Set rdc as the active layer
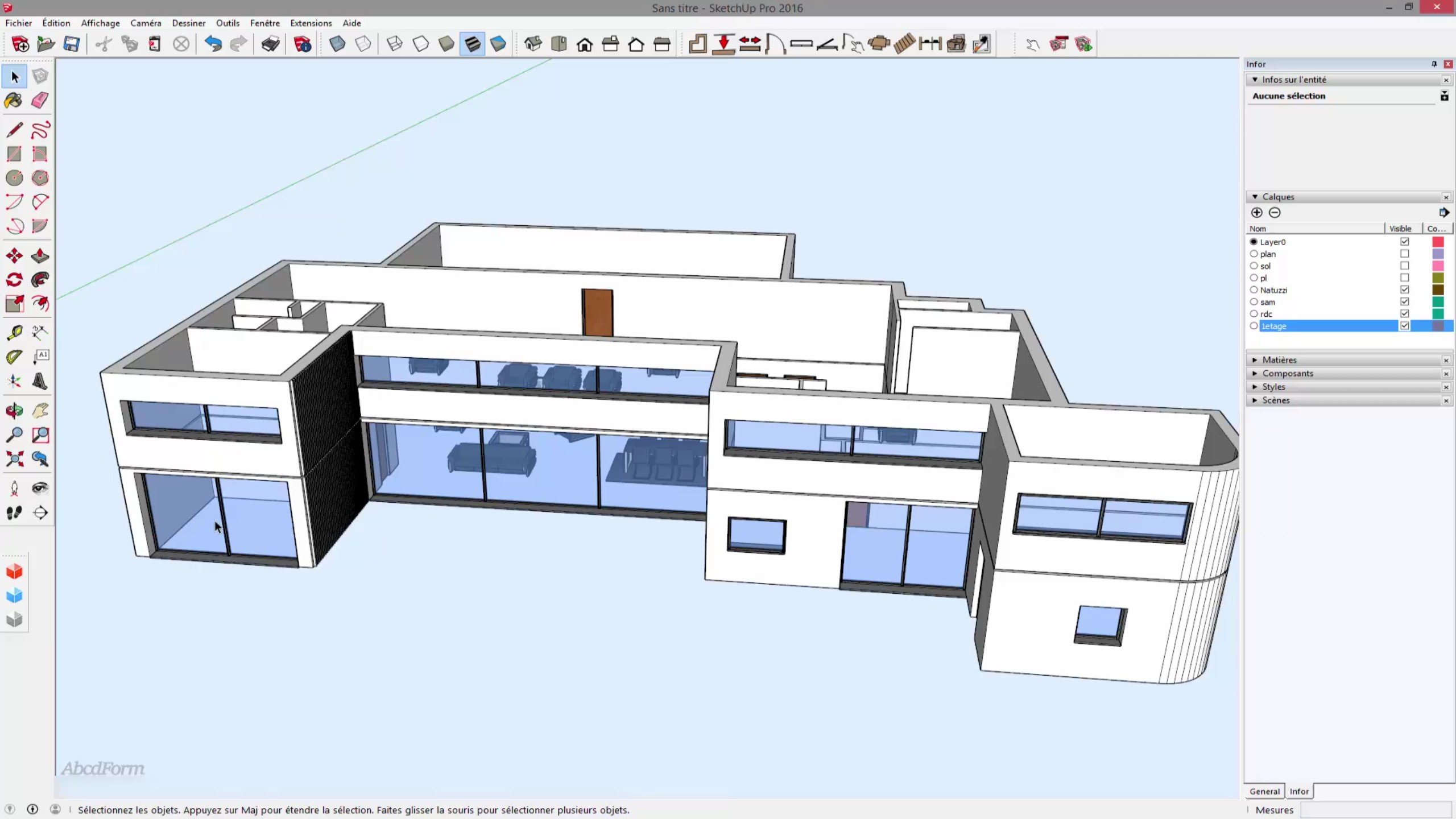The width and height of the screenshot is (1456, 819). (1254, 313)
